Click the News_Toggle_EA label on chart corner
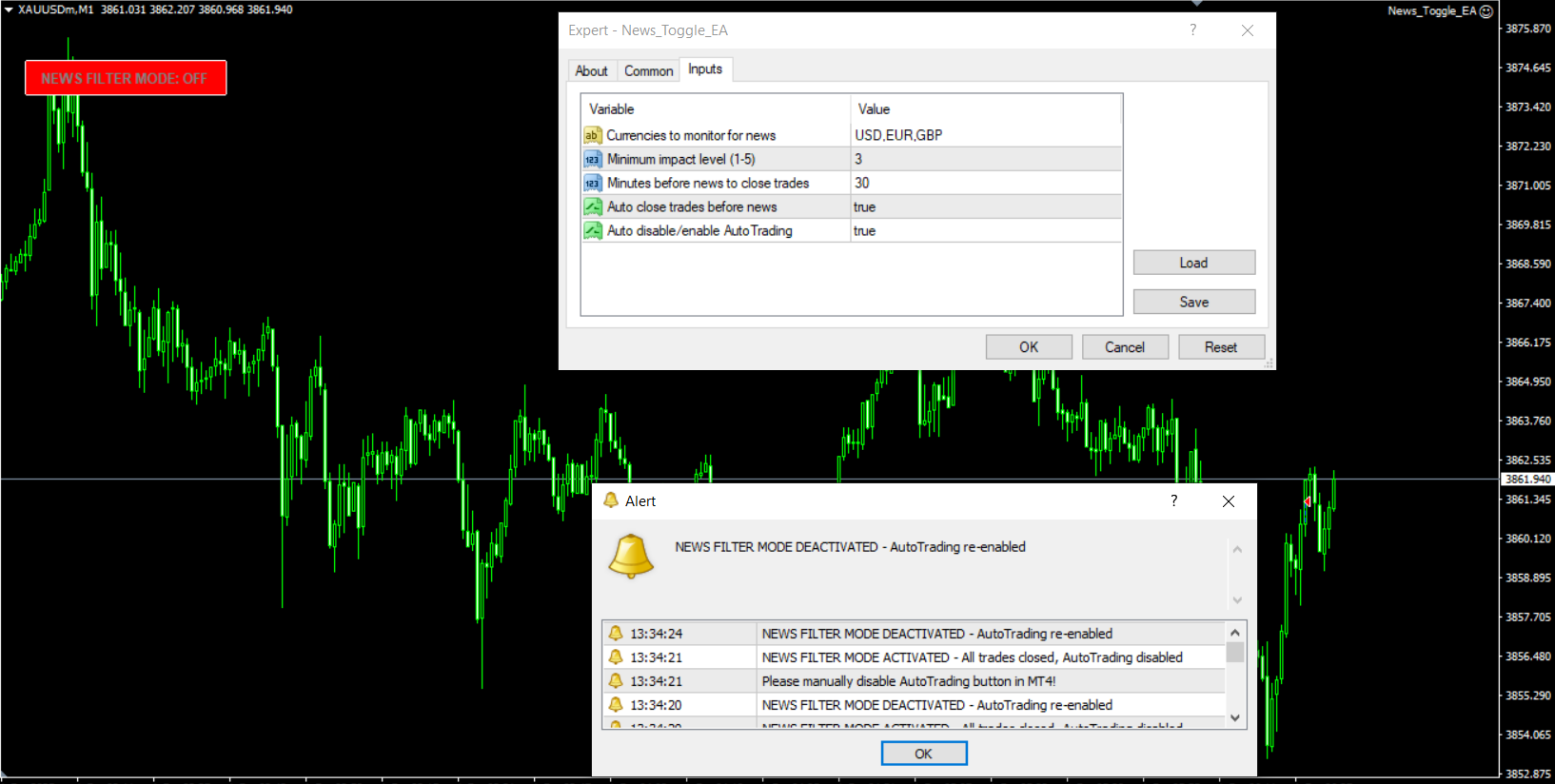Screen dimensions: 1555x784 tap(1431, 11)
